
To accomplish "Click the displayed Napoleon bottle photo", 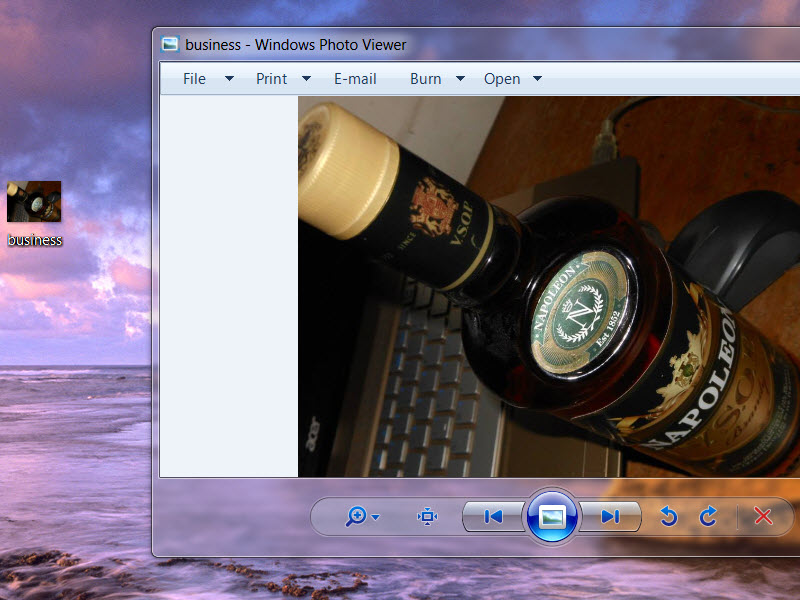I will point(549,287).
